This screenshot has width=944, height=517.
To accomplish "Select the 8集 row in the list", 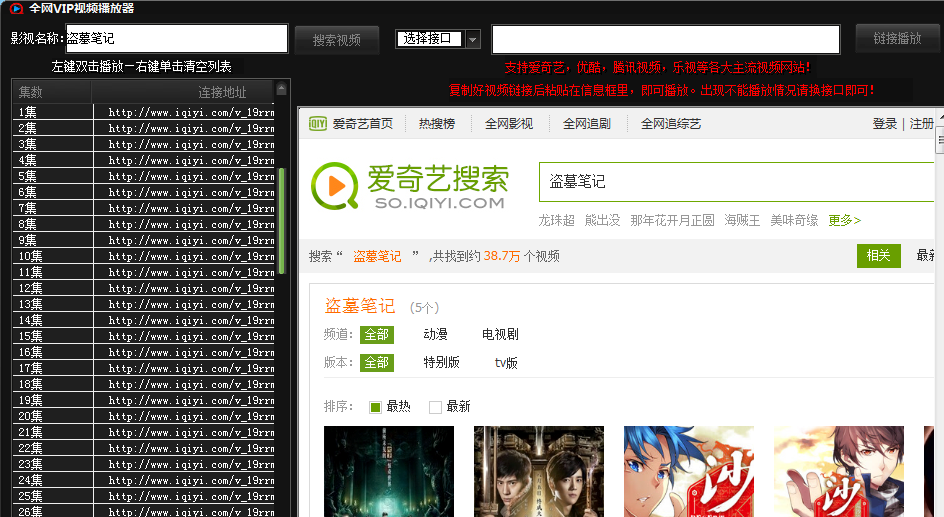I will 144,224.
